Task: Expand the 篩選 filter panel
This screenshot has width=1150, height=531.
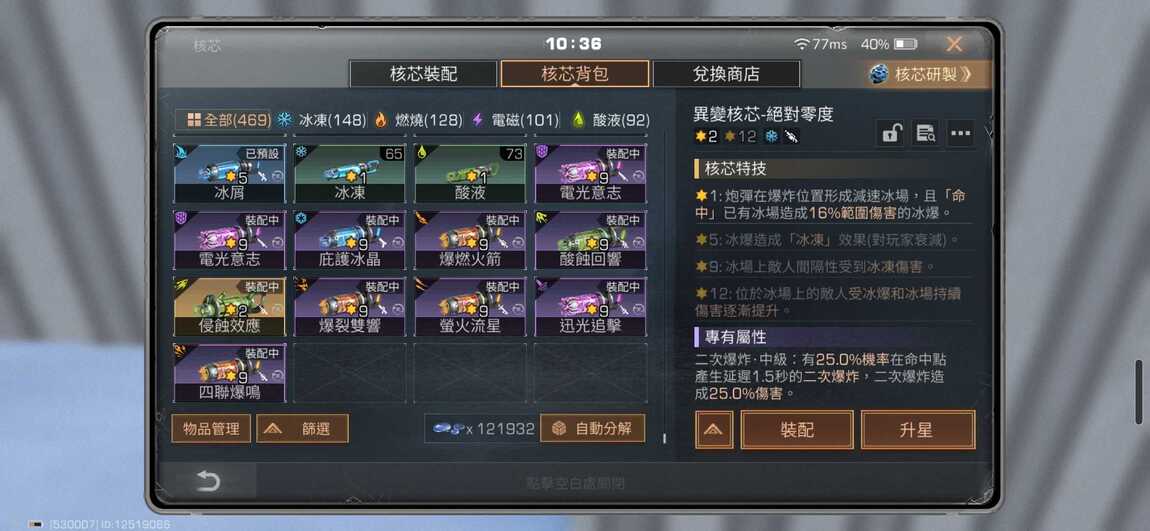Action: point(302,428)
